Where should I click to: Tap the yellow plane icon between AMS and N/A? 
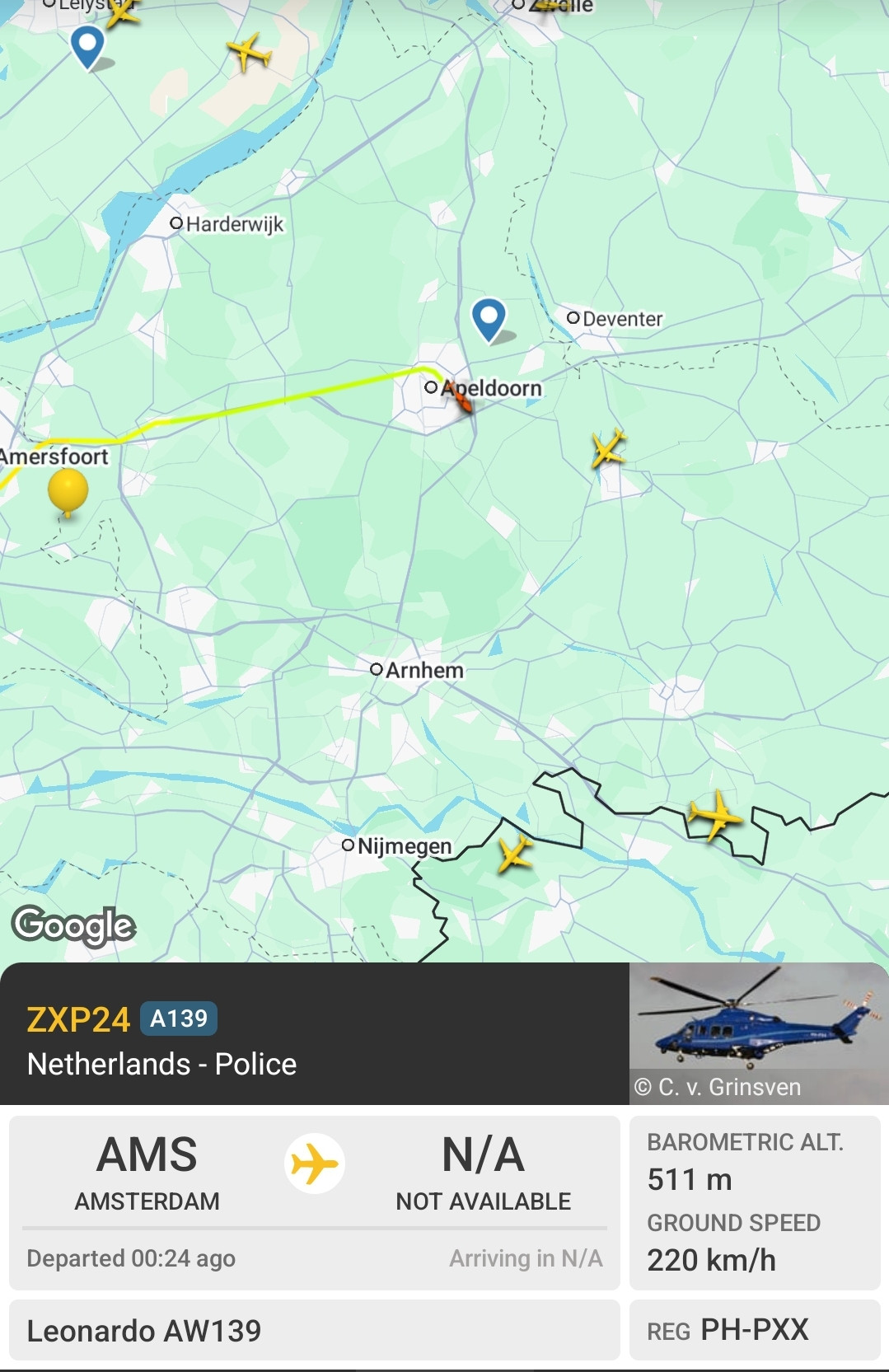315,1164
